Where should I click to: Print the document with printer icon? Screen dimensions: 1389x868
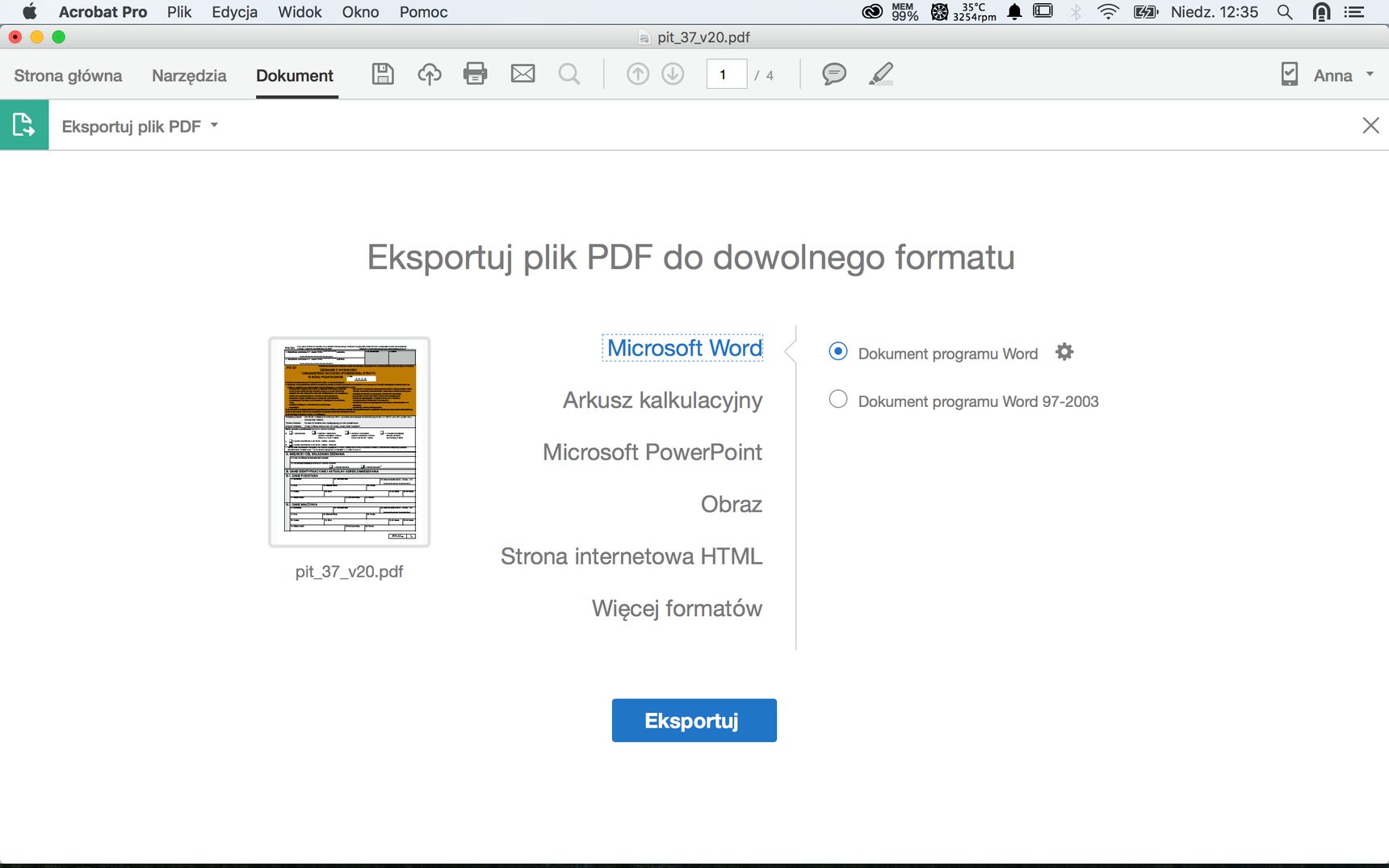point(475,74)
